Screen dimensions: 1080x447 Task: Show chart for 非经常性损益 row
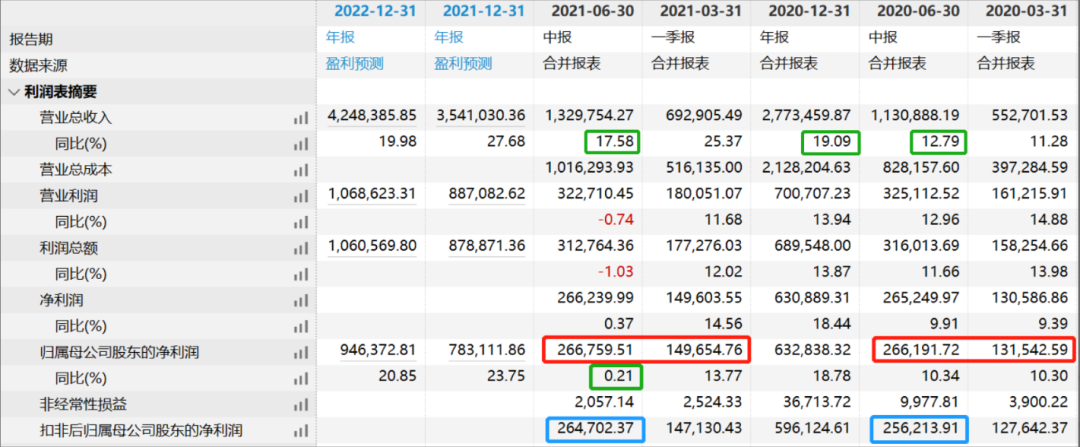[x=300, y=404]
